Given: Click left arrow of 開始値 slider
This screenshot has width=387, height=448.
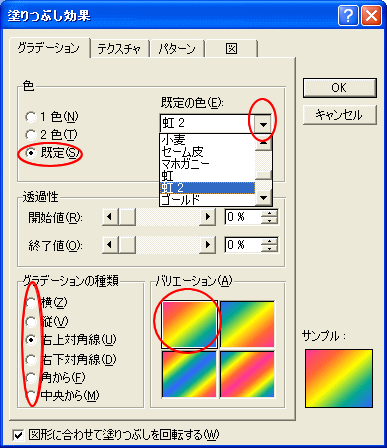Looking at the screenshot, I should [110, 217].
